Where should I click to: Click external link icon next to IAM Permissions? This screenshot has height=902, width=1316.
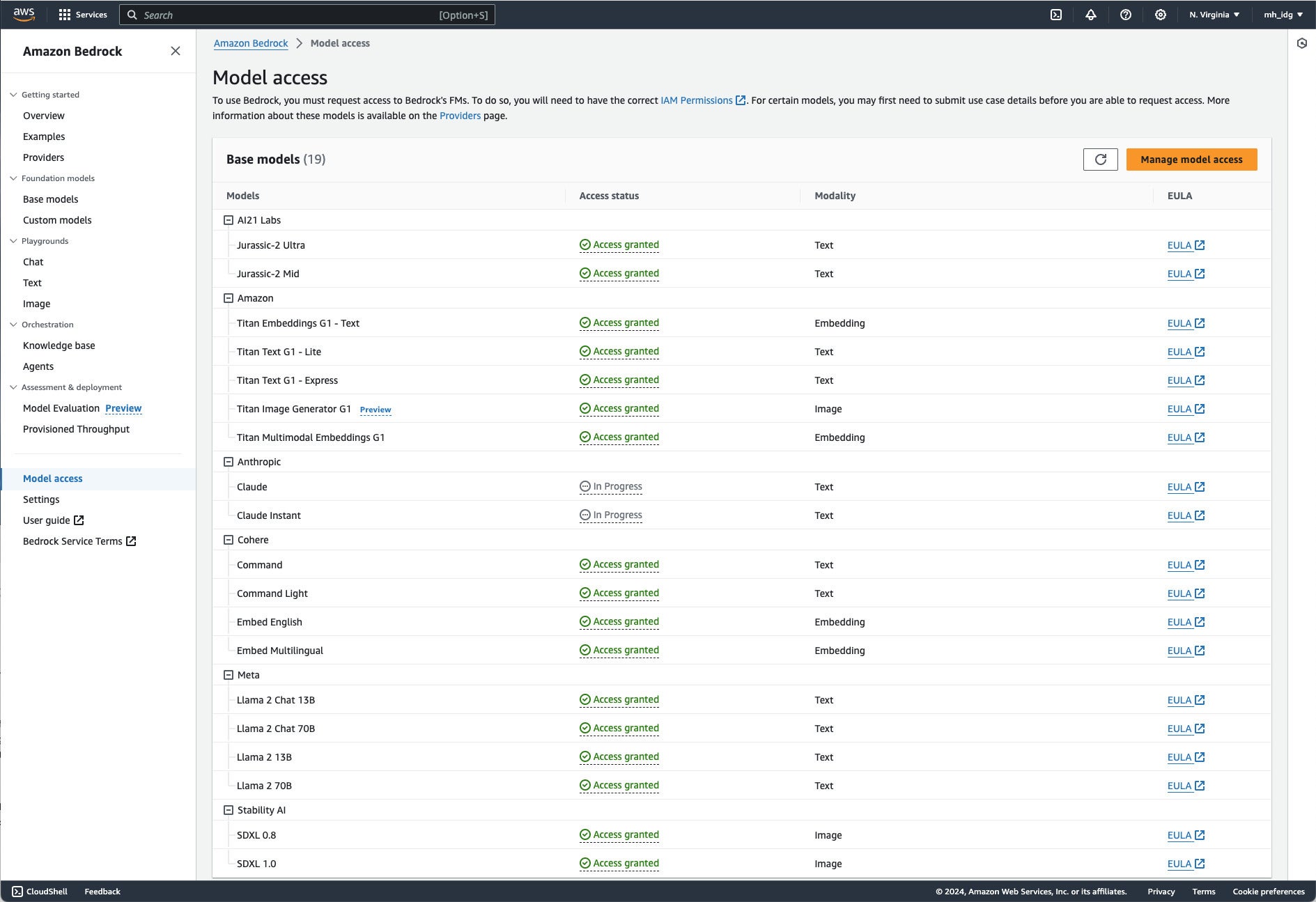pyautogui.click(x=741, y=100)
